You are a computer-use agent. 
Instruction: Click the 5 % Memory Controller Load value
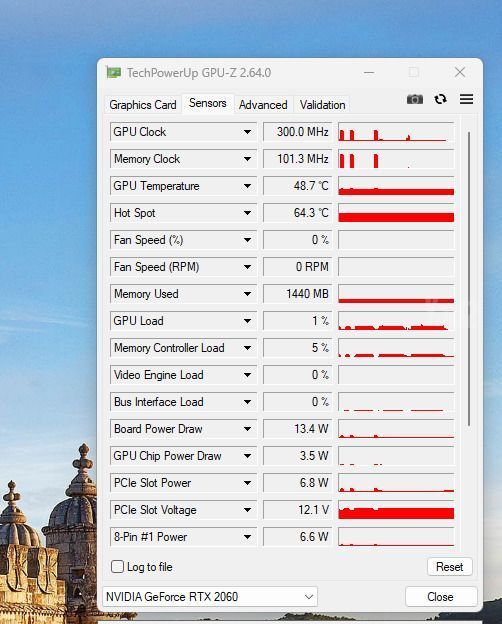pos(297,348)
